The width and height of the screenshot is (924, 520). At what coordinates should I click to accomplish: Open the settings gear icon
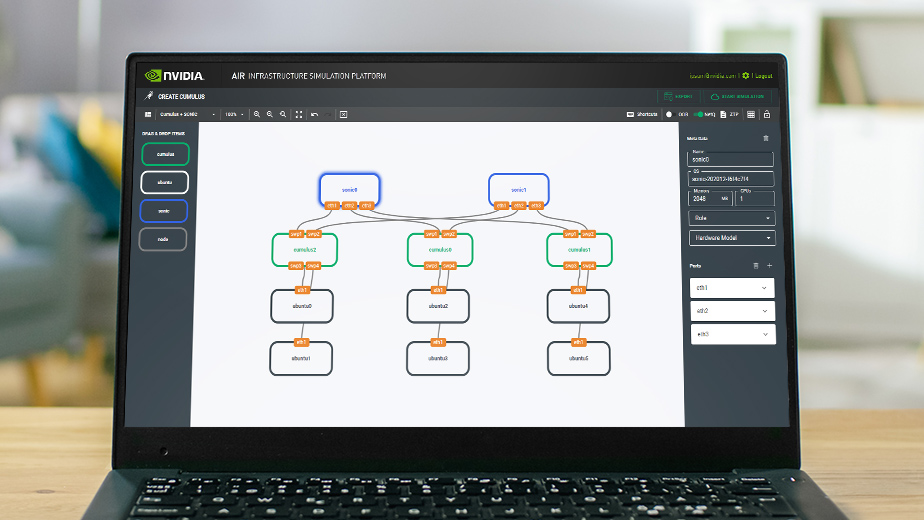point(746,76)
